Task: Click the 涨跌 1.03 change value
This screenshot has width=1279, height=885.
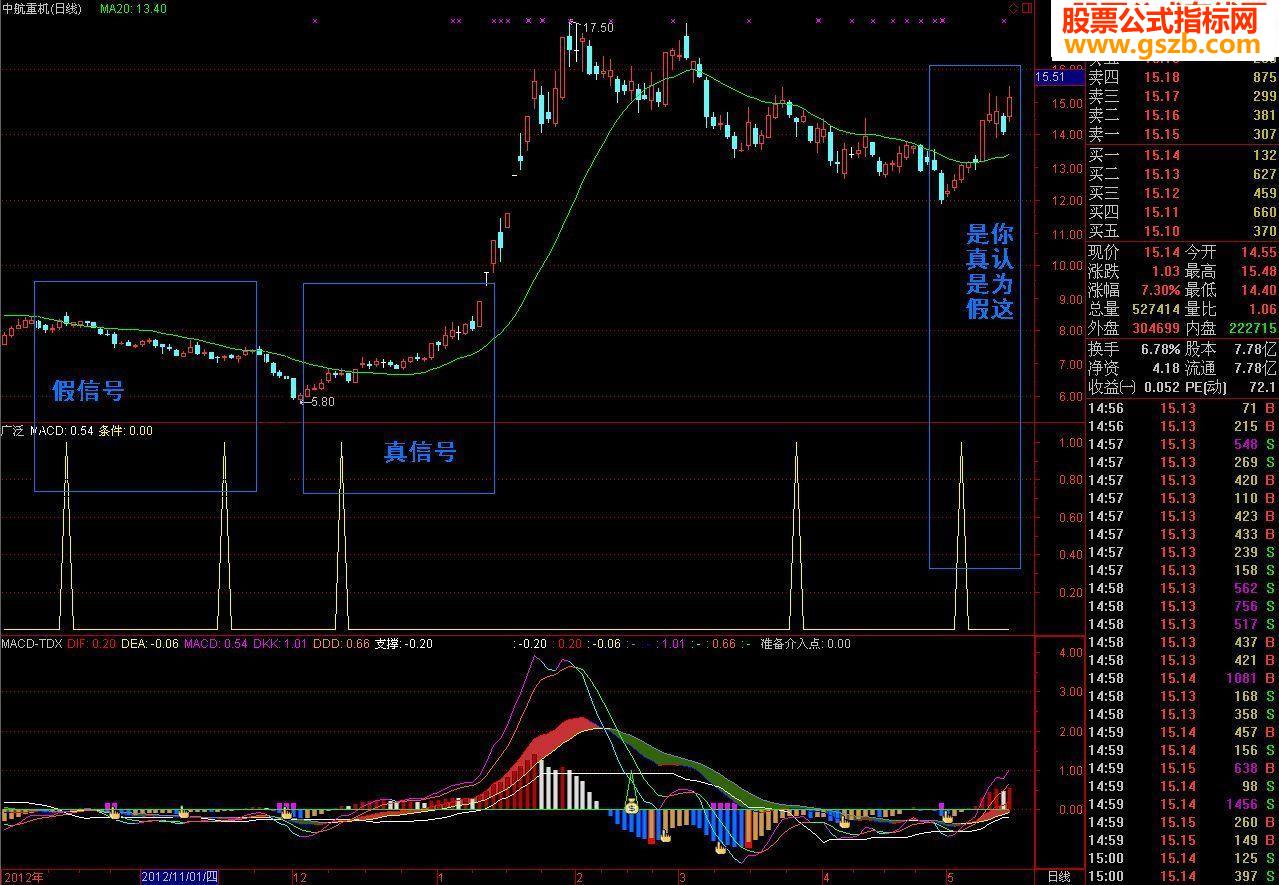Action: (1166, 272)
